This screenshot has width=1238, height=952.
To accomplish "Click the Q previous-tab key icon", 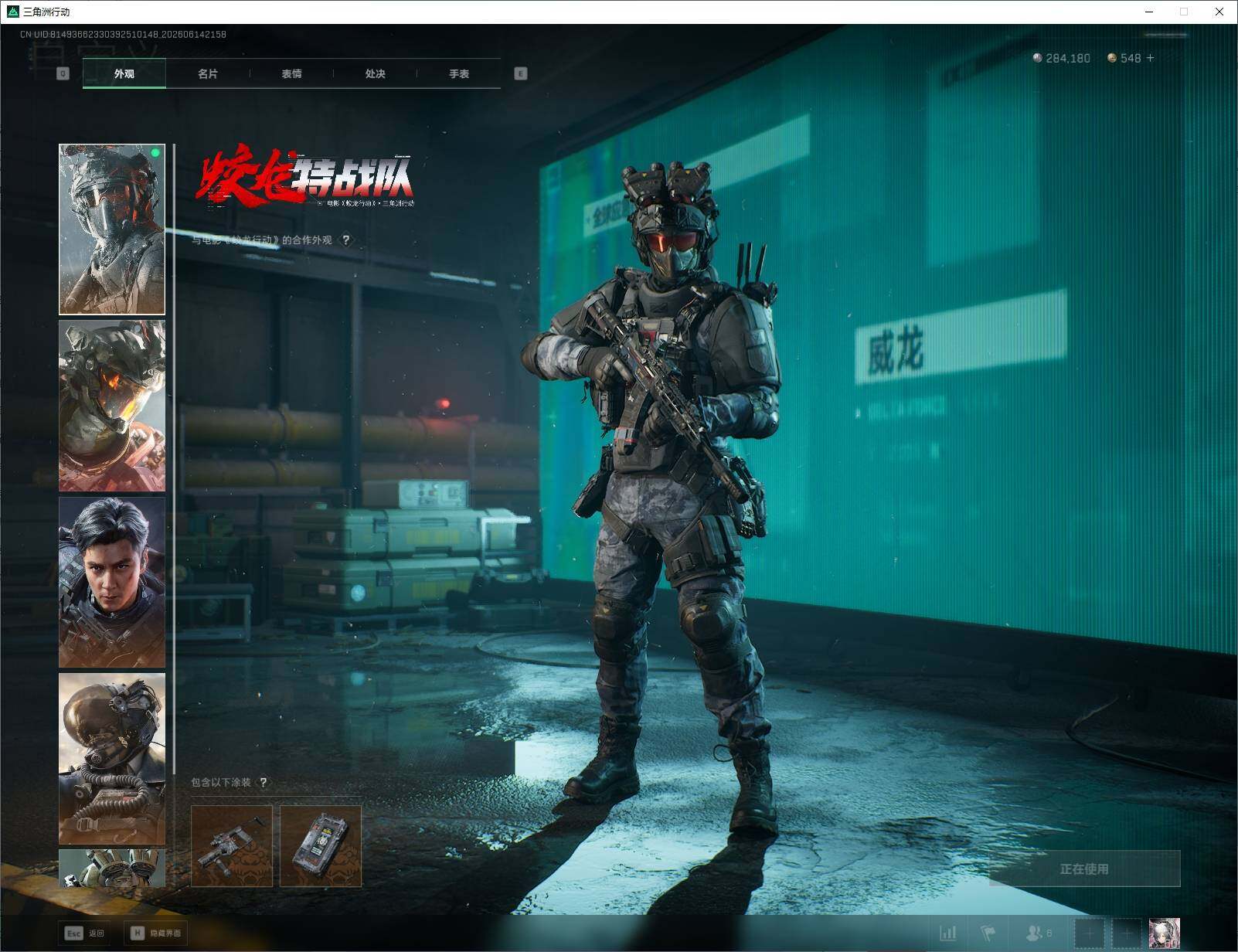I will [63, 73].
